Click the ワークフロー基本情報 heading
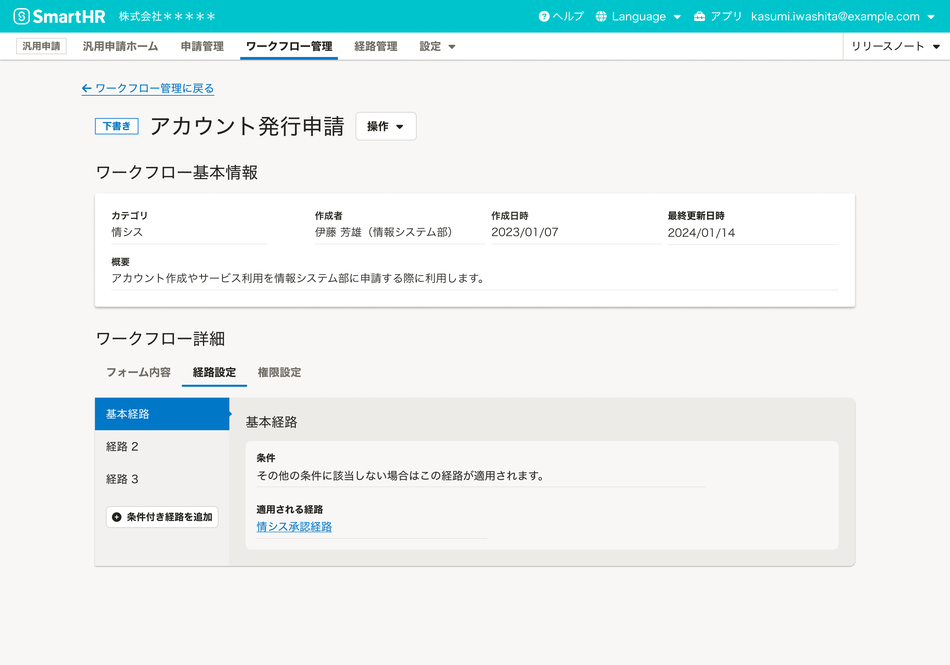950x665 pixels. tap(177, 173)
